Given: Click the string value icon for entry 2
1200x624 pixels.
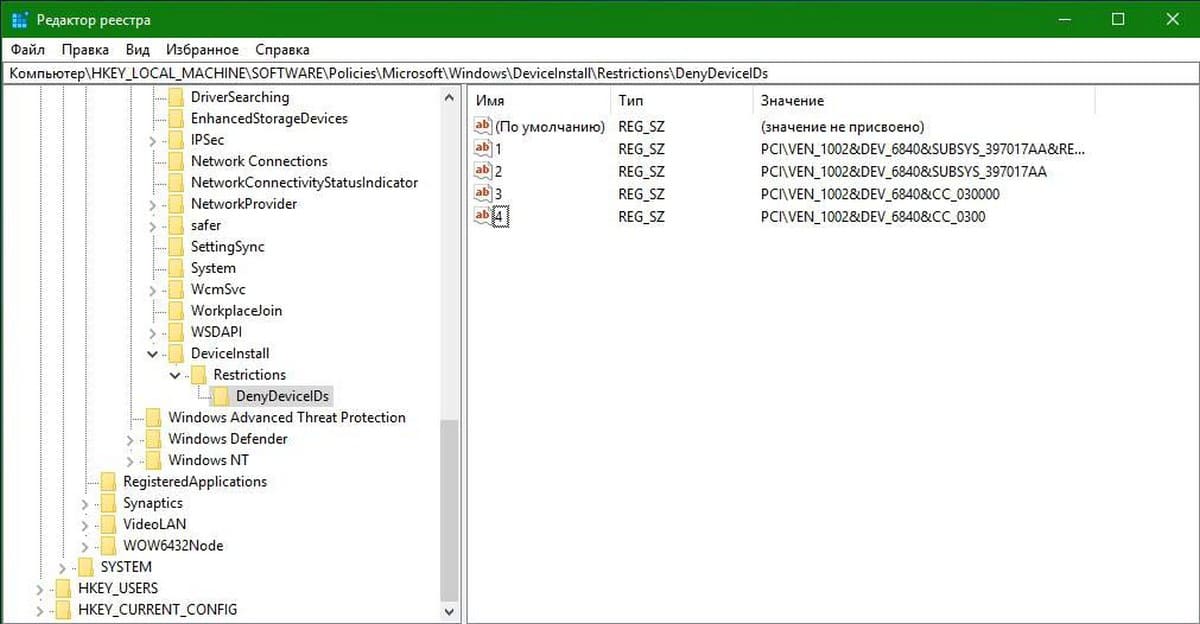Looking at the screenshot, I should pyautogui.click(x=483, y=171).
